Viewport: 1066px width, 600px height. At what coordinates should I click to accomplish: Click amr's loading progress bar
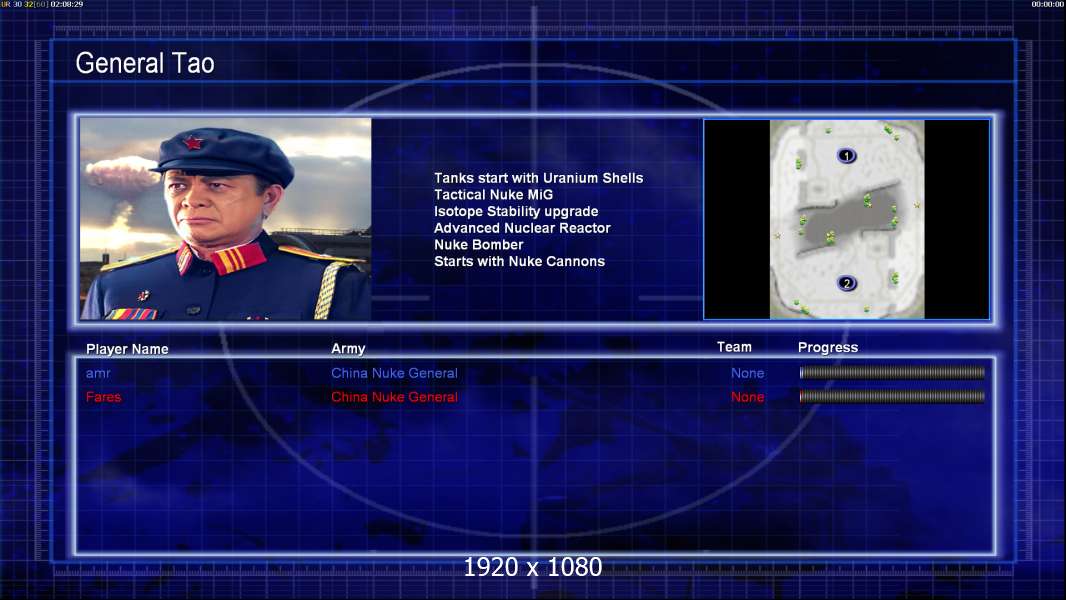point(892,372)
